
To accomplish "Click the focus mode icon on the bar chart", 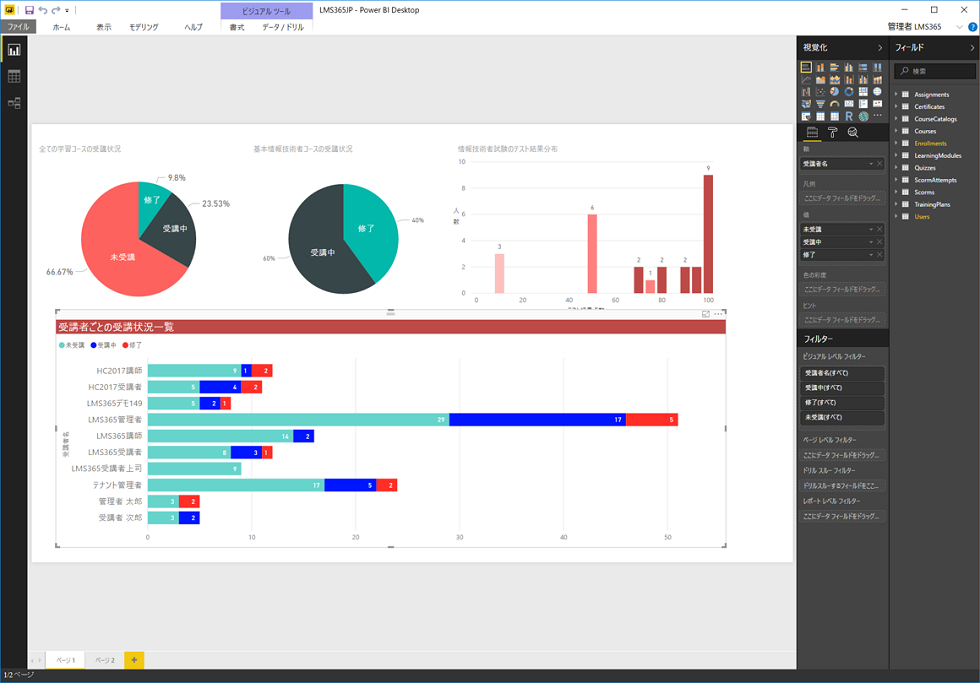I will click(x=706, y=314).
